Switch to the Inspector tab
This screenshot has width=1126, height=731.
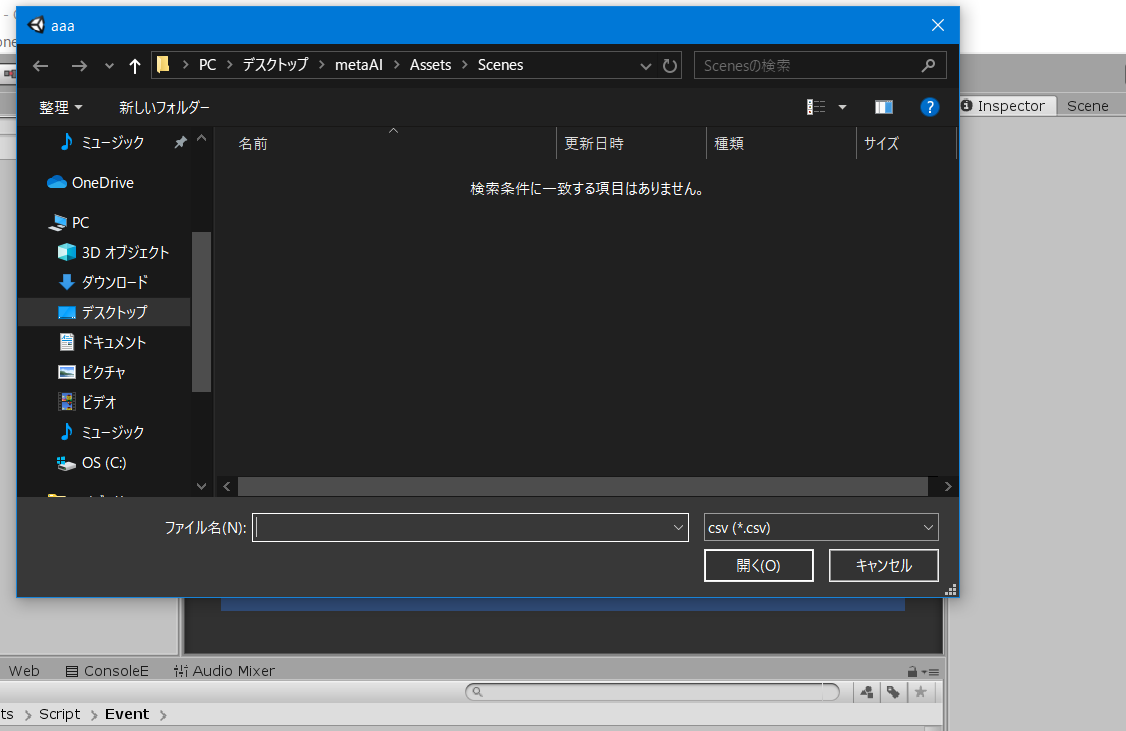[x=1006, y=105]
